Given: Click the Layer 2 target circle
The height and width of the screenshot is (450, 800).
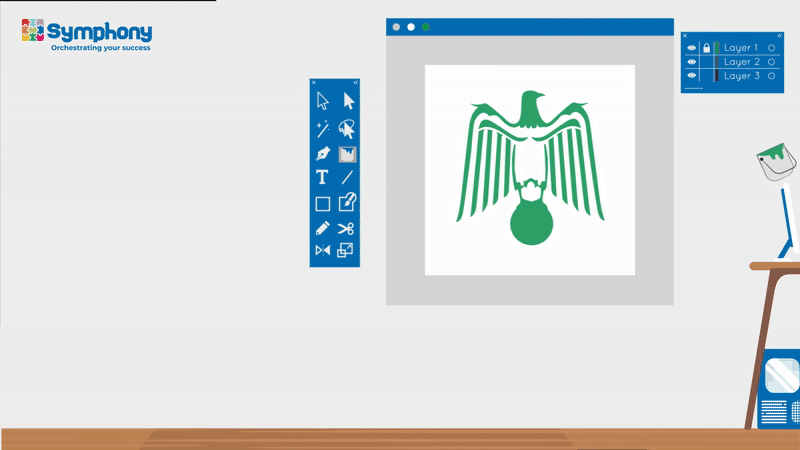Looking at the screenshot, I should coord(772,62).
